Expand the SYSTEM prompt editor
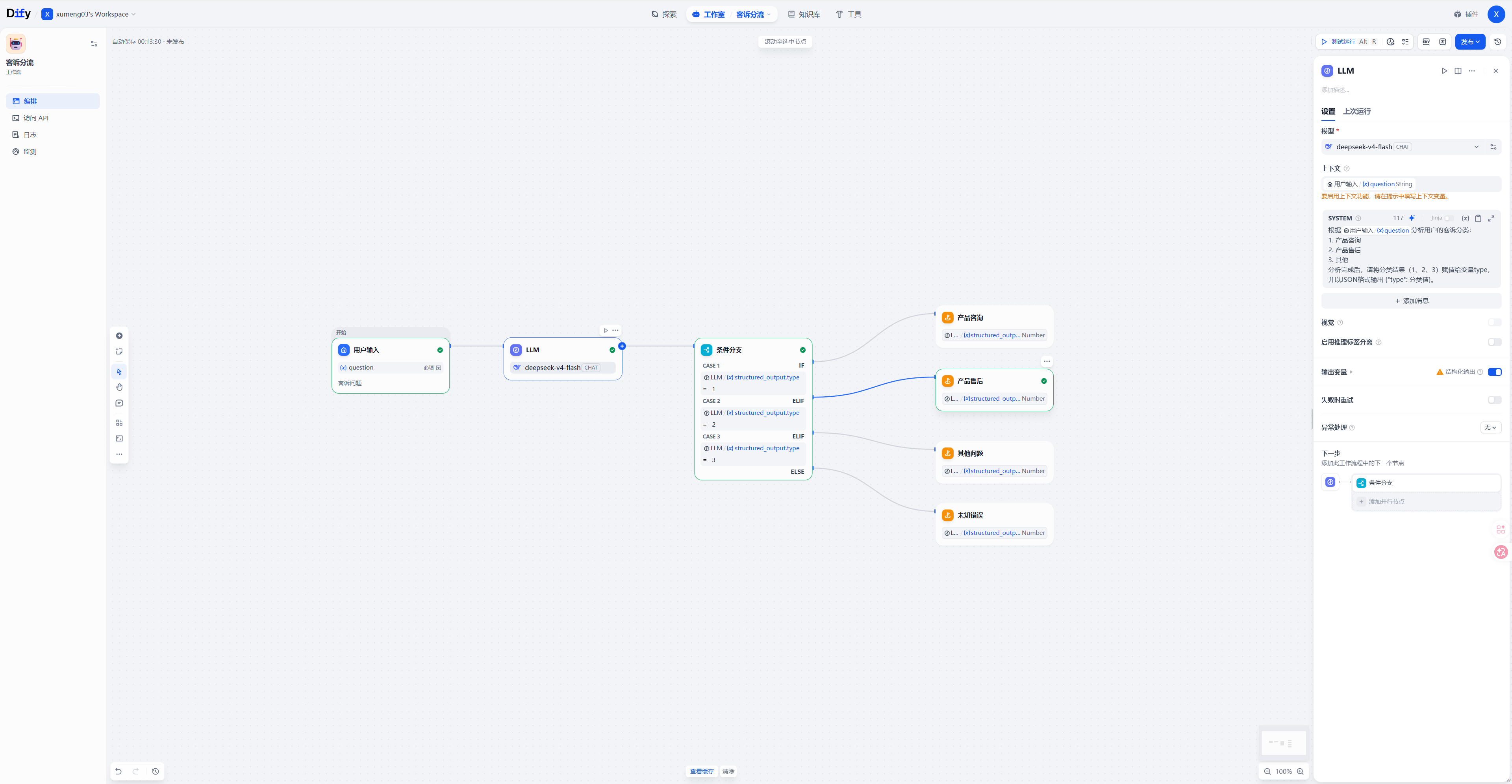1512x784 pixels. pos(1491,218)
